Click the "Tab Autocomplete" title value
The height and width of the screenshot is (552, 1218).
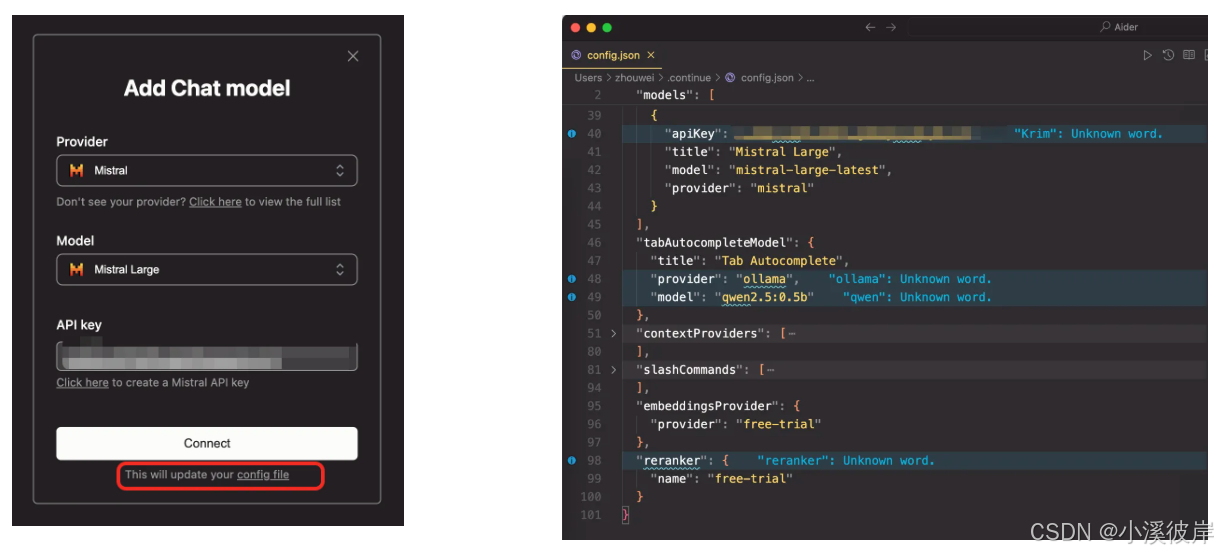point(781,261)
